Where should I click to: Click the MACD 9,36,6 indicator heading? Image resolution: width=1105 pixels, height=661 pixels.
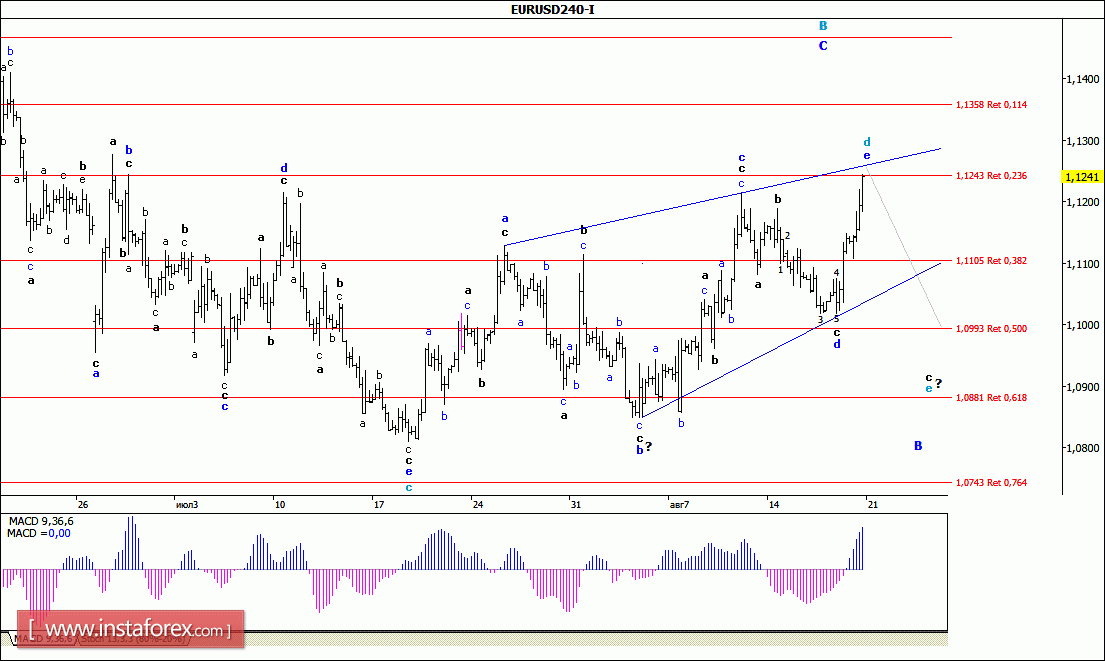coord(41,521)
